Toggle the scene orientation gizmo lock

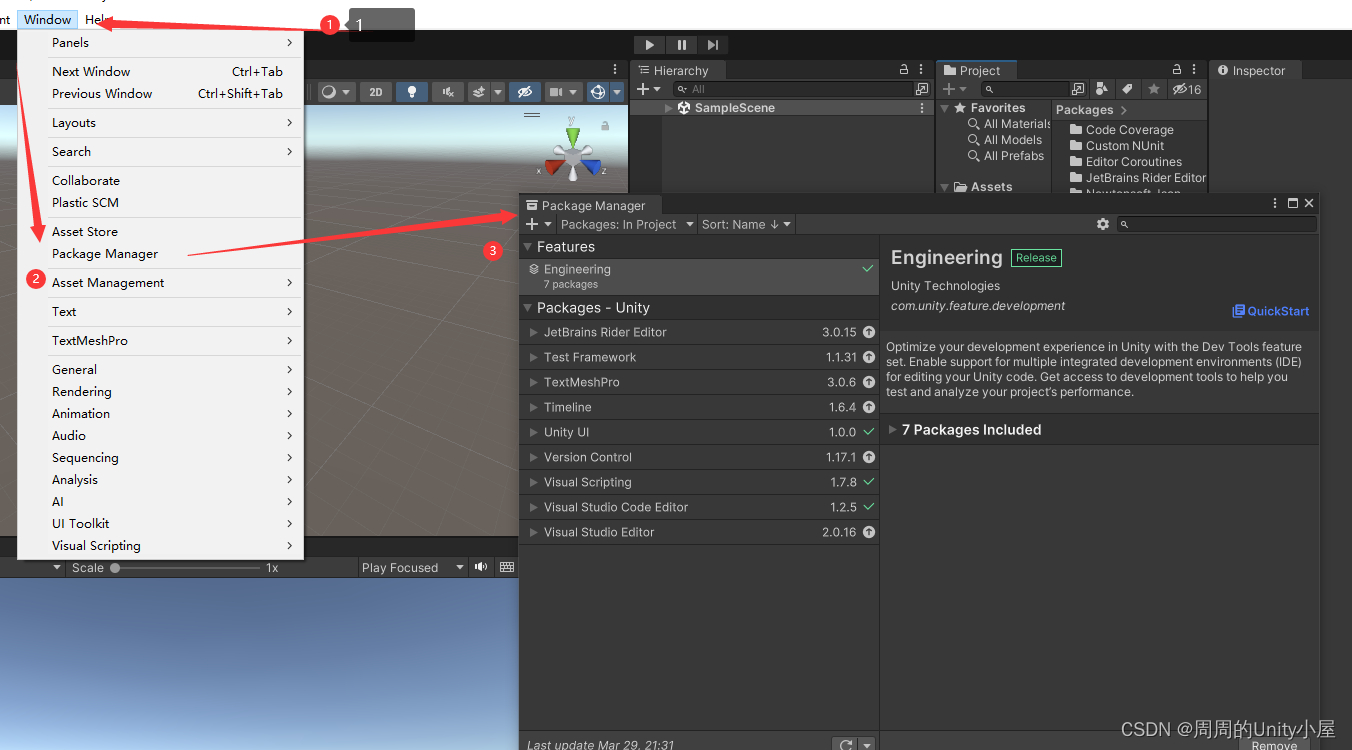[605, 126]
